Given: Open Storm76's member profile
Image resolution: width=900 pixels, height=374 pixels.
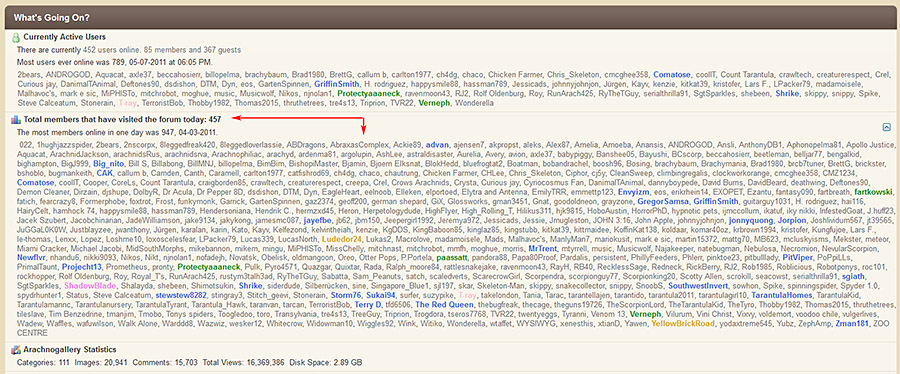Looking at the screenshot, I should click(x=346, y=295).
